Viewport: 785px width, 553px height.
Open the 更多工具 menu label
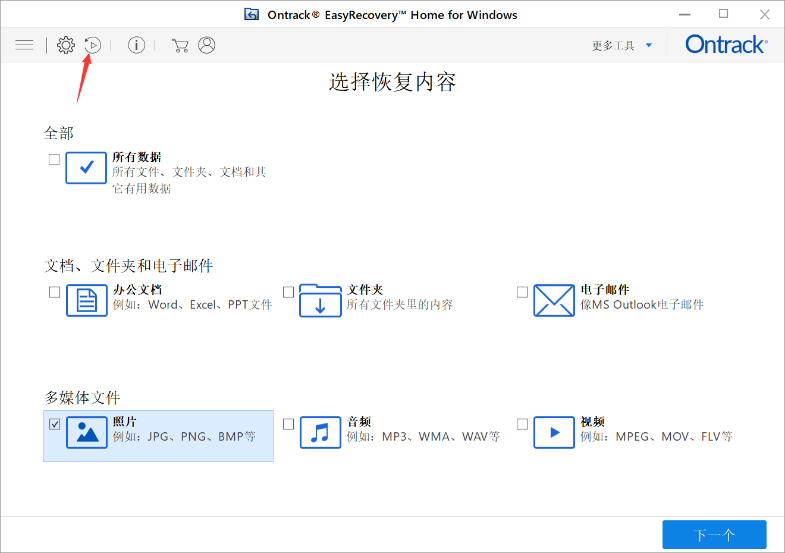[613, 46]
